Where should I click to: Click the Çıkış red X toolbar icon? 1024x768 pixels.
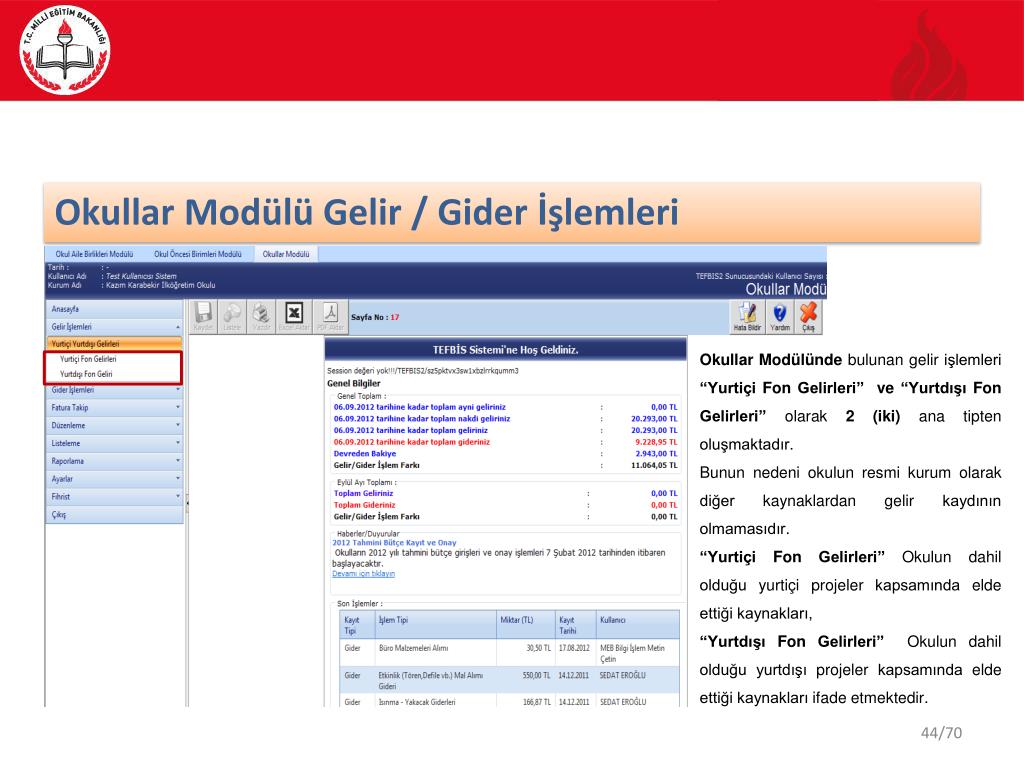pyautogui.click(x=808, y=317)
